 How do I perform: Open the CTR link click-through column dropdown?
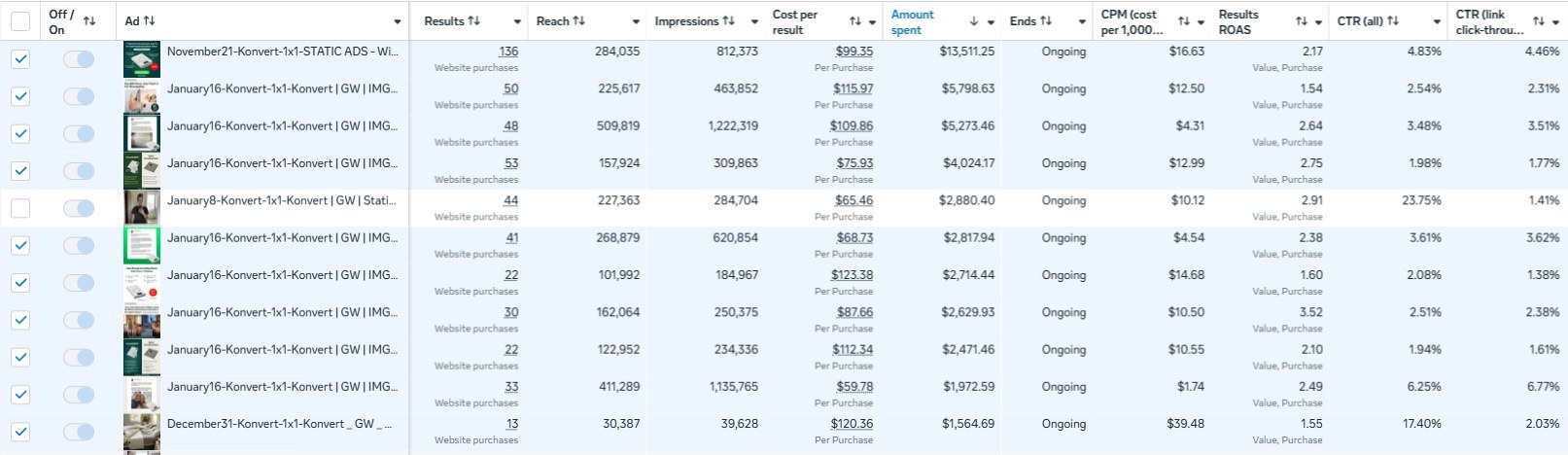[x=1555, y=22]
